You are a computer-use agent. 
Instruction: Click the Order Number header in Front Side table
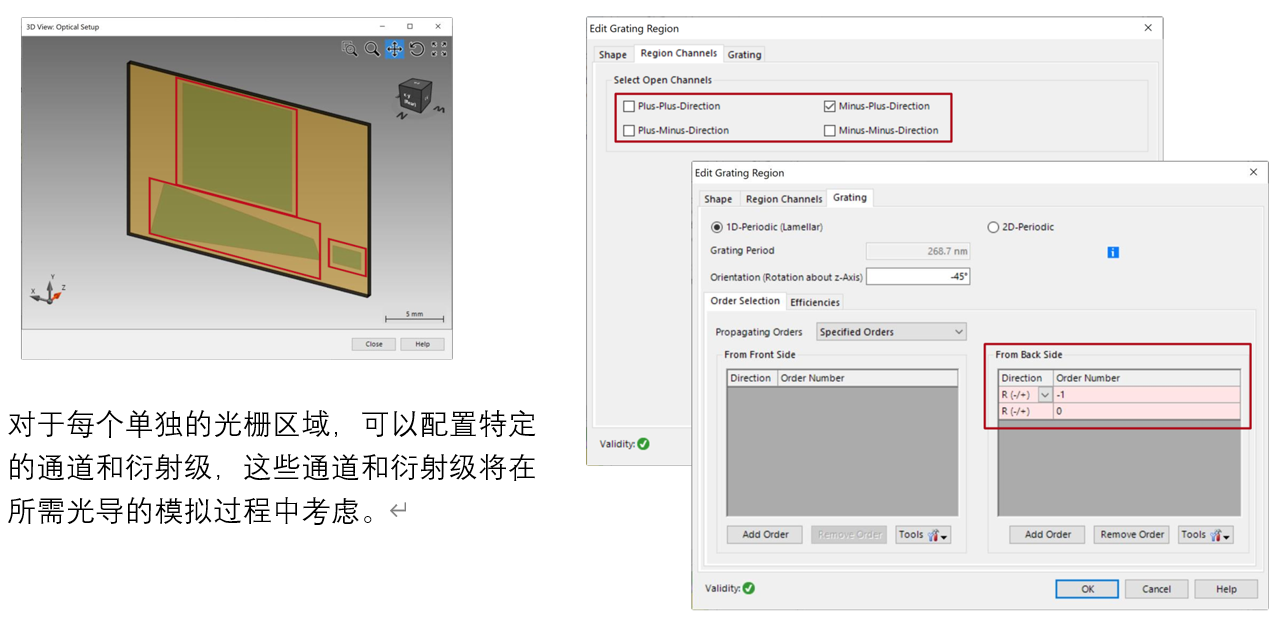coord(867,378)
